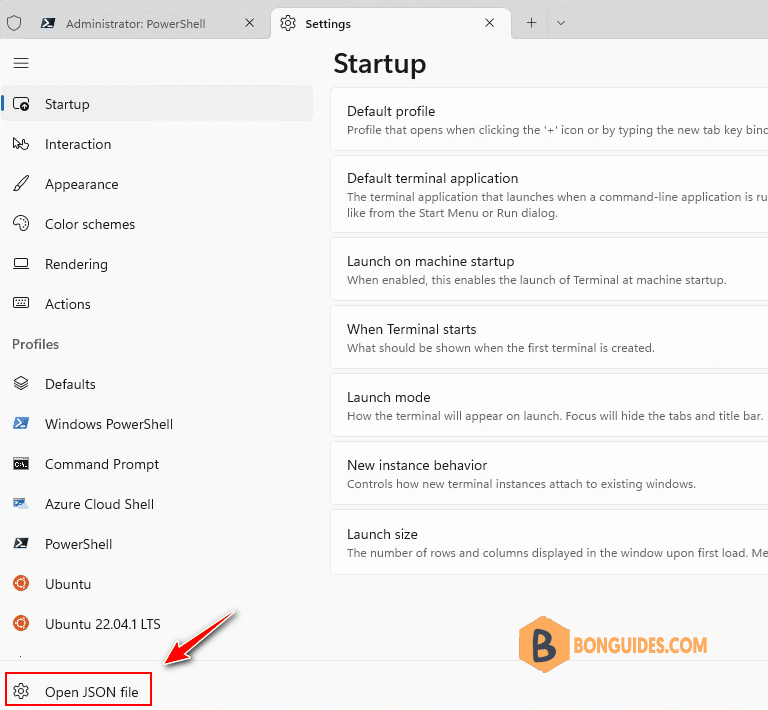This screenshot has width=768, height=710.
Task: Expand Default terminal application setting
Action: 549,194
